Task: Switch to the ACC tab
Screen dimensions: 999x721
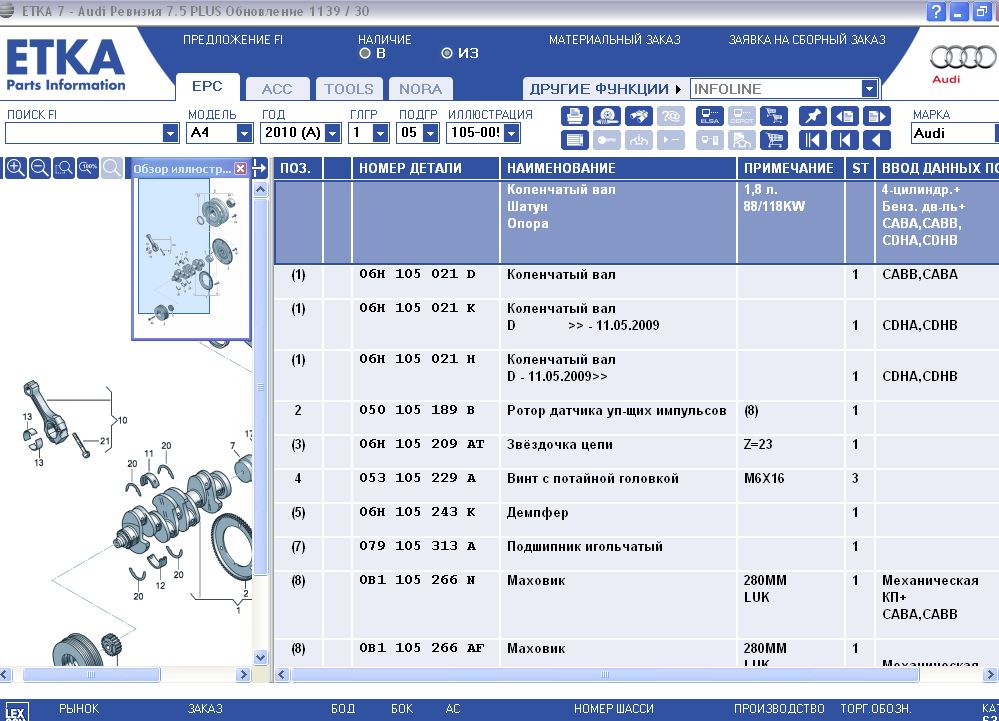Action: [x=277, y=88]
